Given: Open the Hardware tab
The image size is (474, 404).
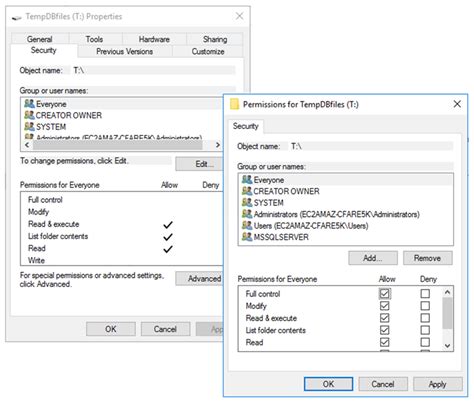Looking at the screenshot, I should 154,39.
